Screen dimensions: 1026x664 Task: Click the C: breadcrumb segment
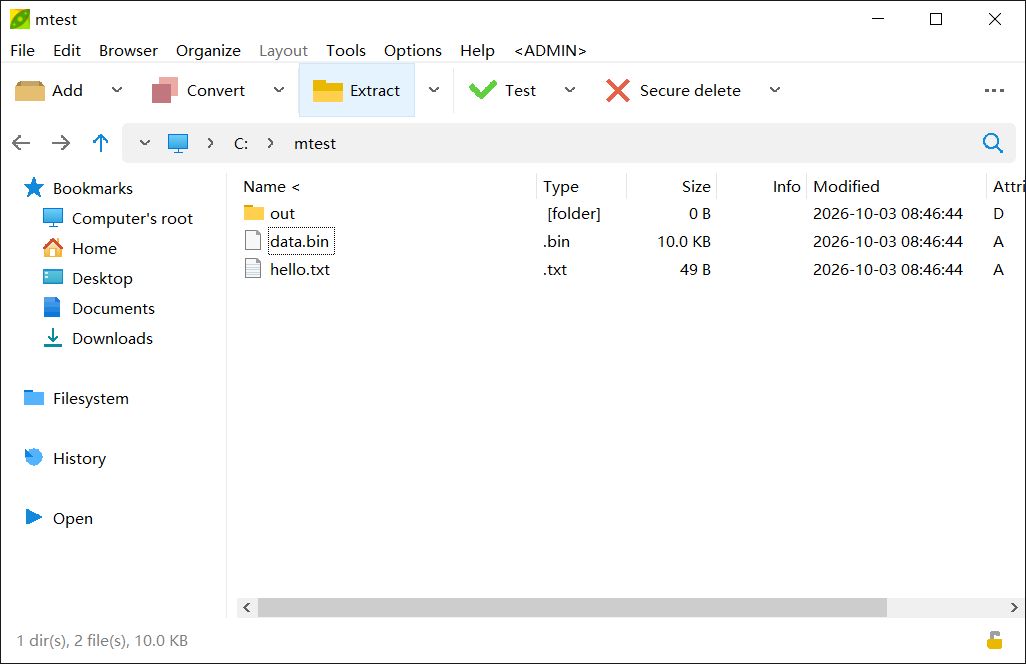point(241,143)
